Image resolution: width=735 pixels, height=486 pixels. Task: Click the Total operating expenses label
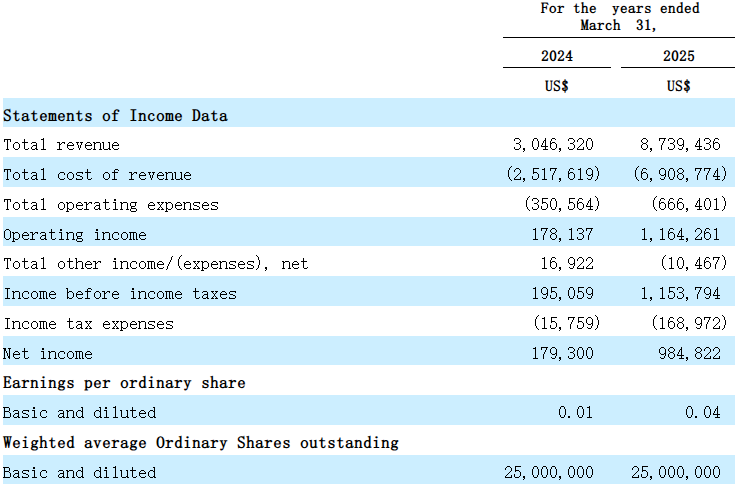(110, 205)
